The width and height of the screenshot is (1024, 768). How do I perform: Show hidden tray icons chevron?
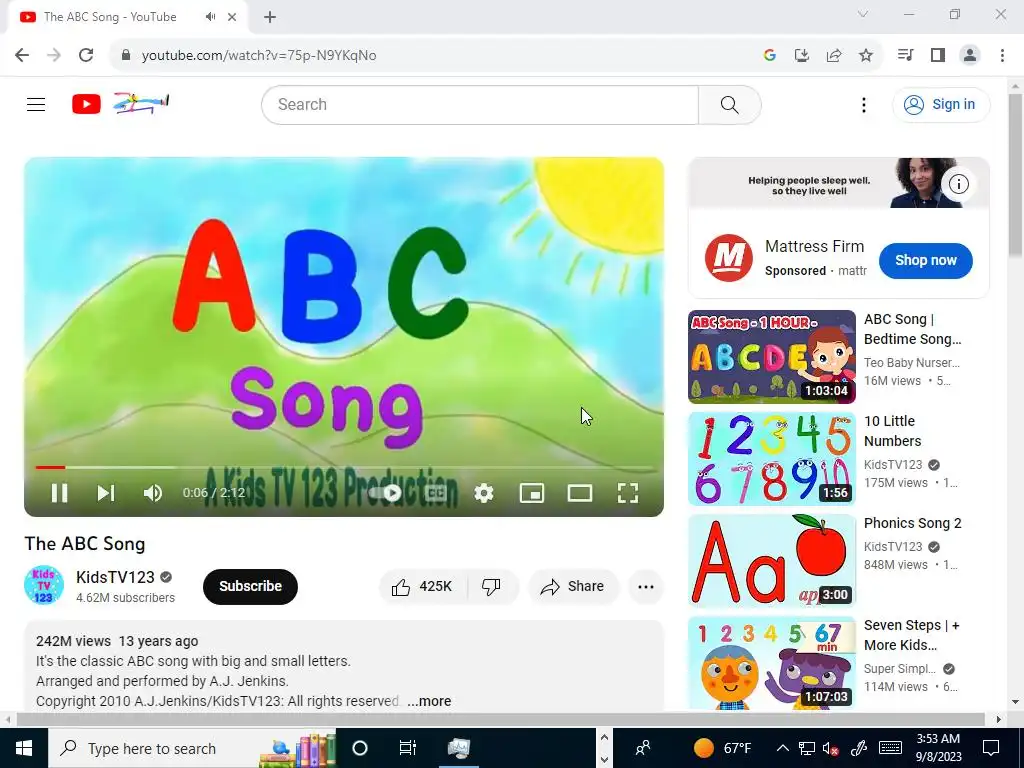pos(782,748)
